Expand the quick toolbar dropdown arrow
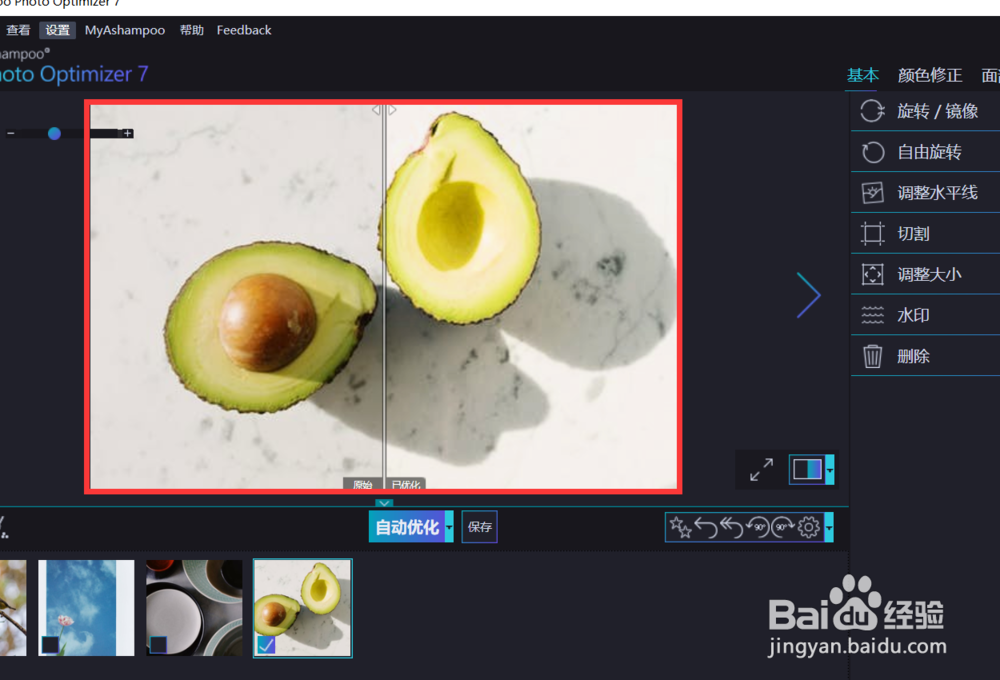Image resolution: width=1000 pixels, height=680 pixels. (x=829, y=528)
